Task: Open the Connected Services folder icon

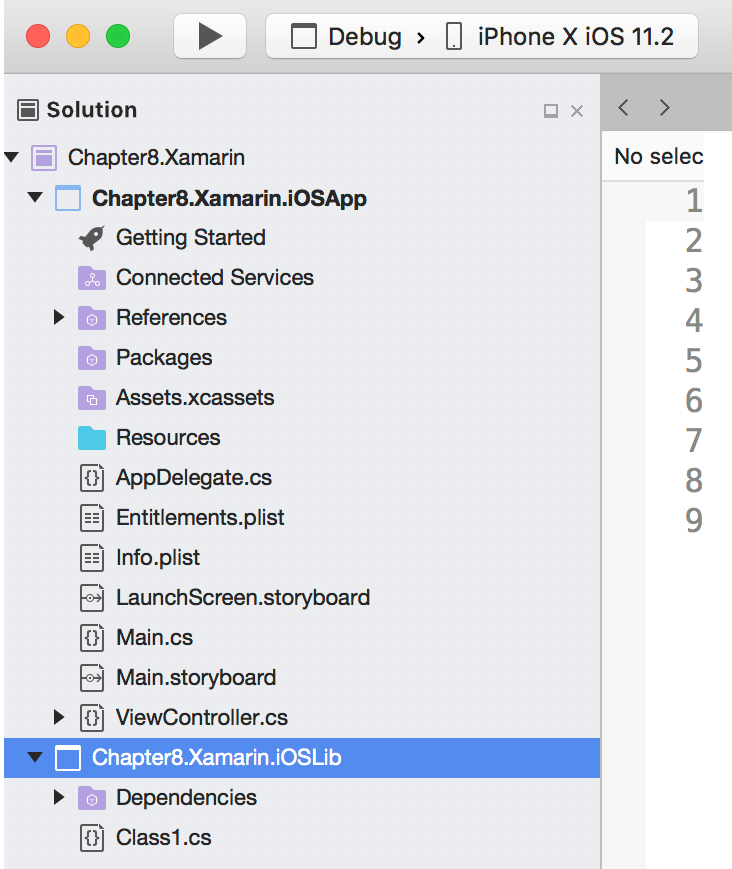Action: 91,278
